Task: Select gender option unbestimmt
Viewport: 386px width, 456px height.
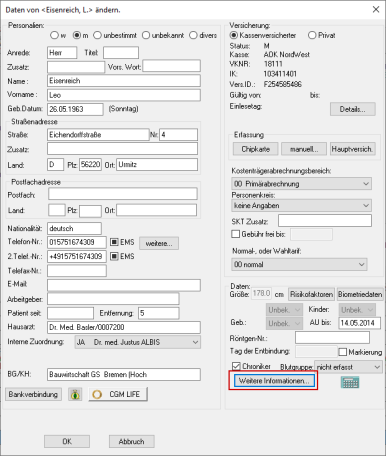Action: pos(97,35)
